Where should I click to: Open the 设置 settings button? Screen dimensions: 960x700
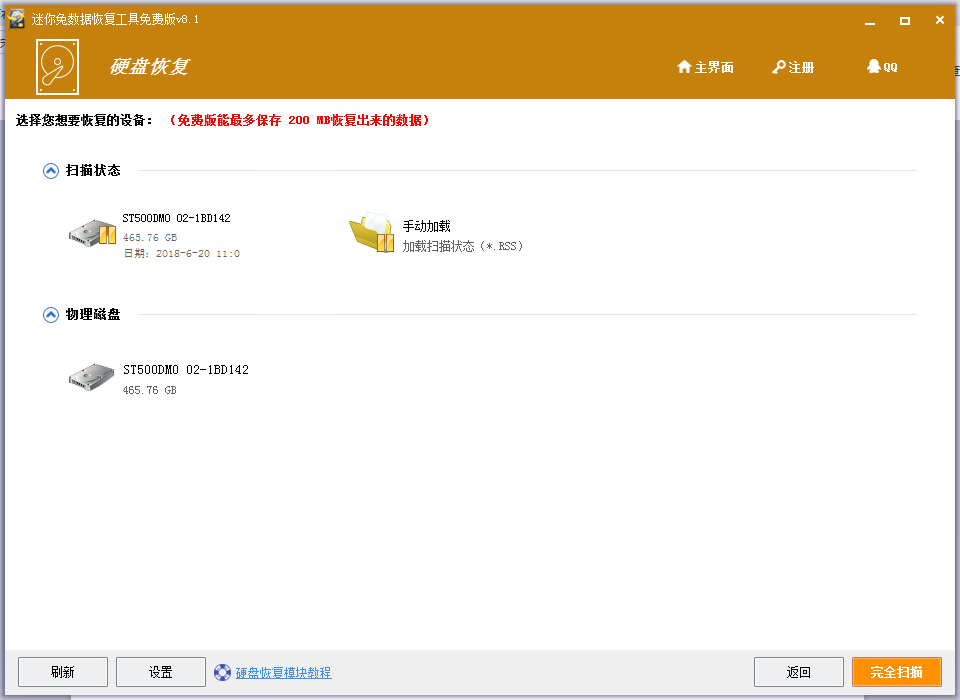(x=161, y=672)
